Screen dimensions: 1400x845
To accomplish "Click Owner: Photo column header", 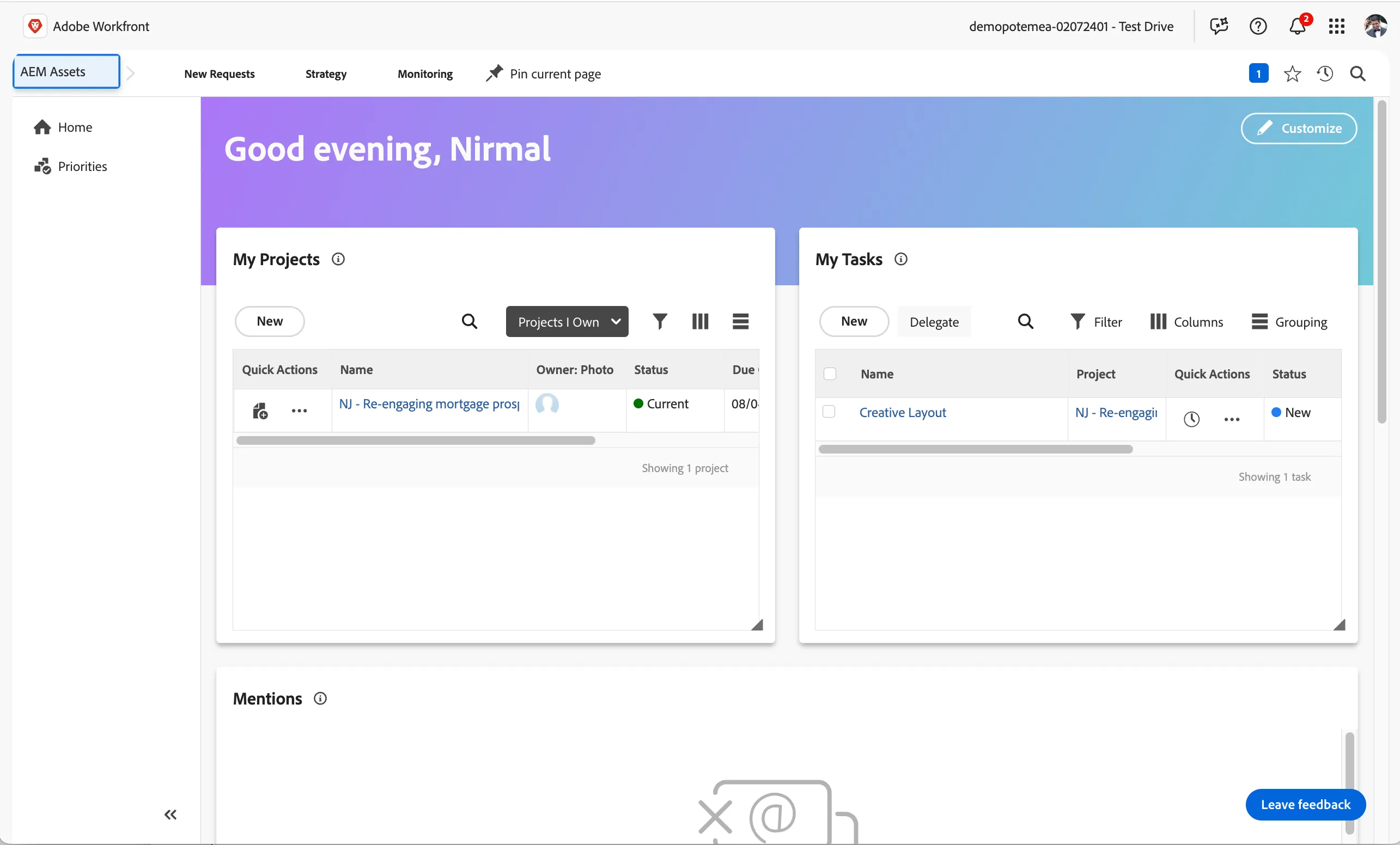I will tap(574, 370).
